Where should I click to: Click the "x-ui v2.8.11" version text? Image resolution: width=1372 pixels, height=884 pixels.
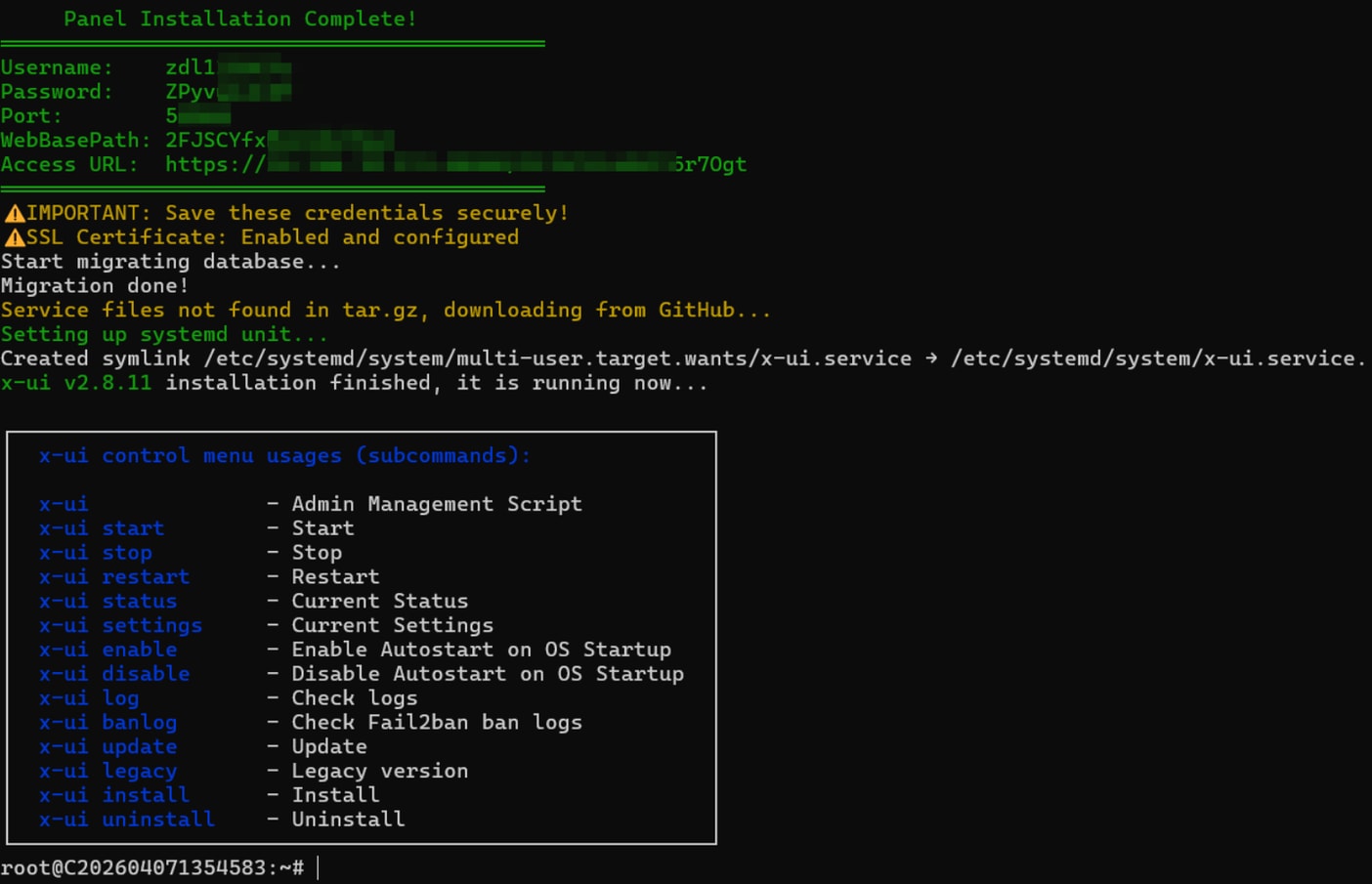coord(76,383)
